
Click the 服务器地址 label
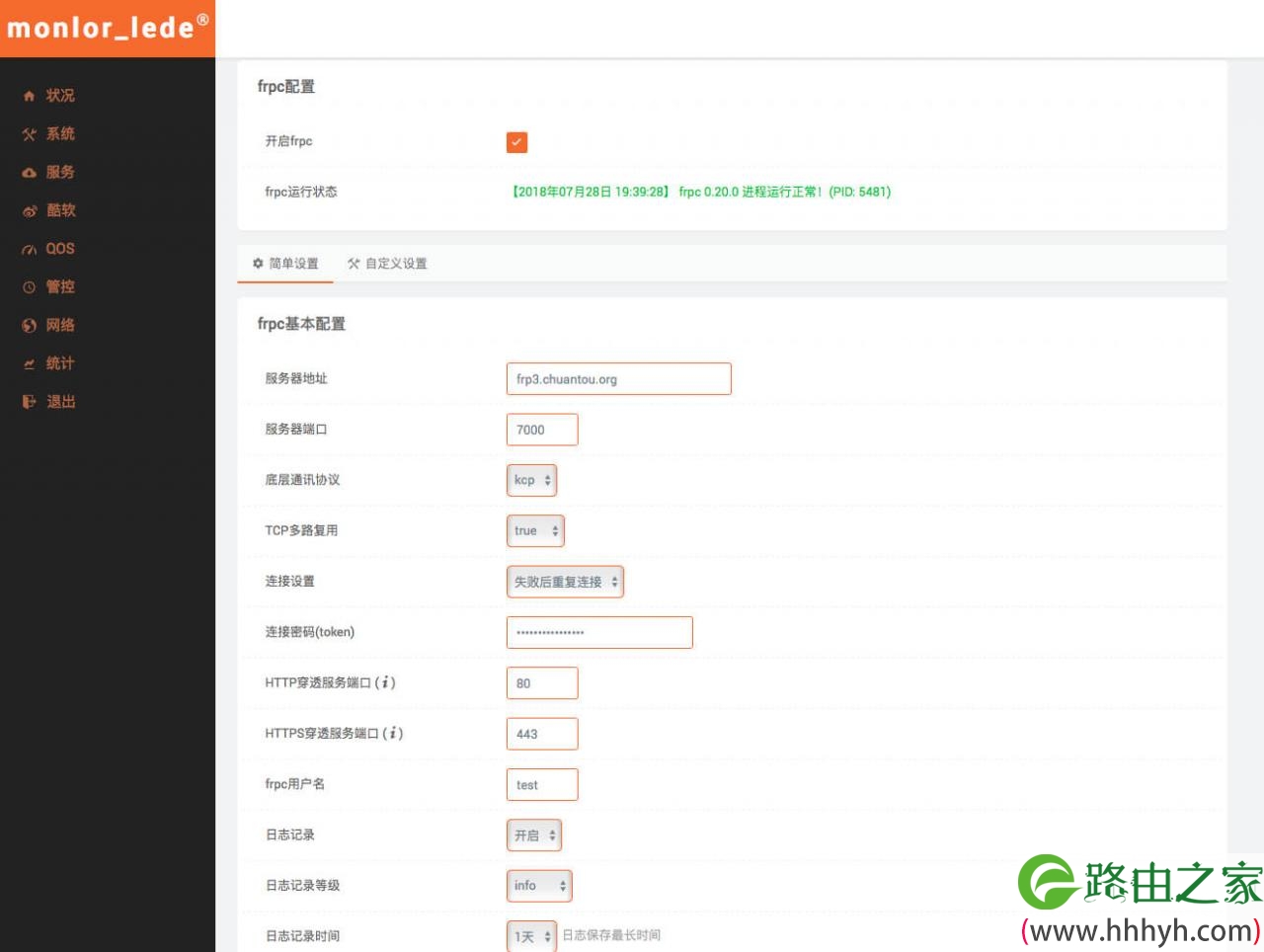coord(296,378)
